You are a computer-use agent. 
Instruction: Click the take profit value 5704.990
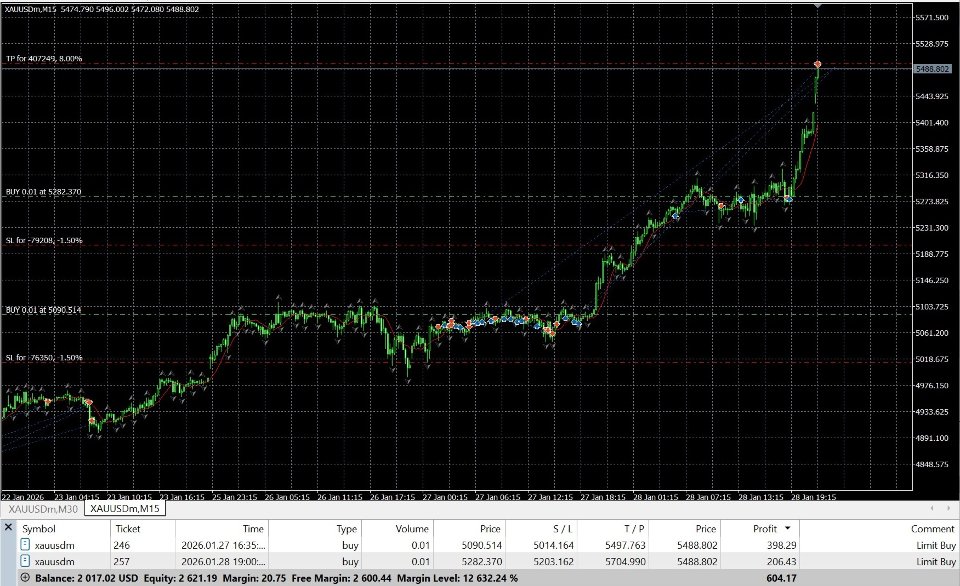pyautogui.click(x=625, y=562)
